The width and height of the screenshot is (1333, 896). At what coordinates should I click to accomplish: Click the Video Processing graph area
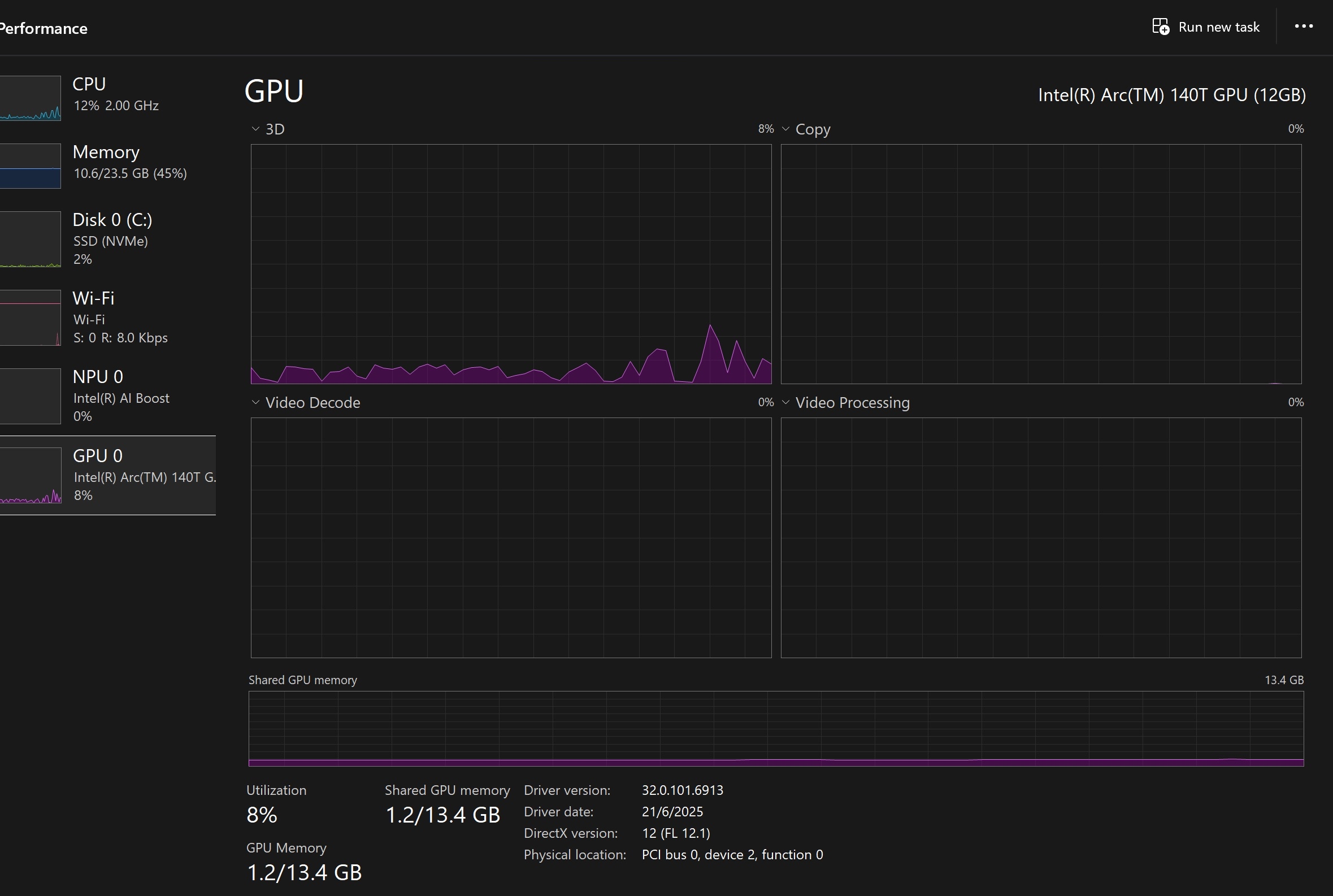tap(1041, 537)
